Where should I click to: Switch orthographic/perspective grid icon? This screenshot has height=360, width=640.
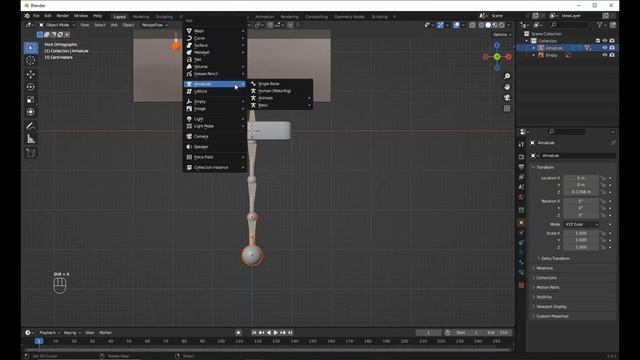[507, 108]
